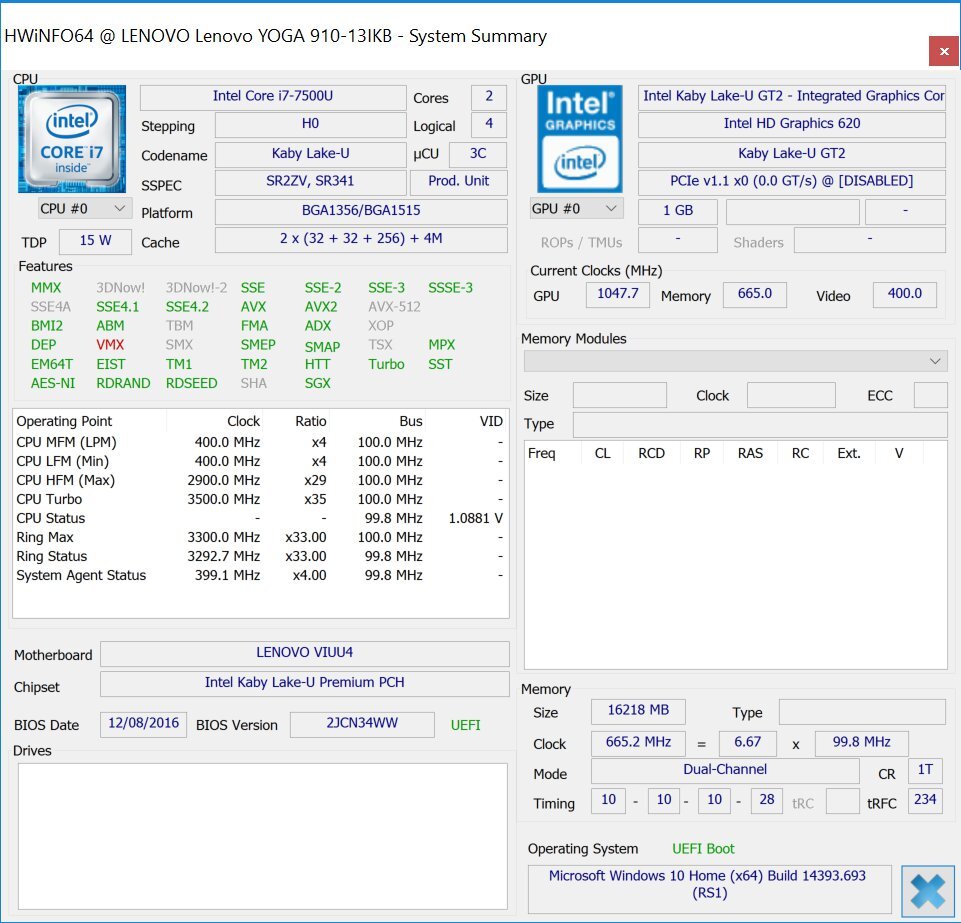Screen dimensions: 961x923
Task: Click the SGX feature flag
Action: [317, 383]
